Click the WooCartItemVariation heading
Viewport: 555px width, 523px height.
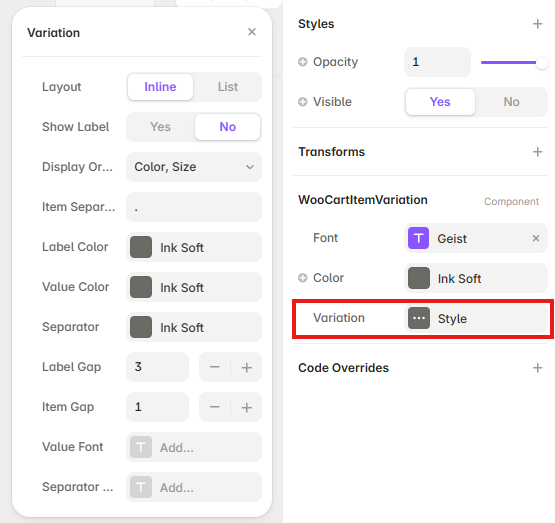363,200
